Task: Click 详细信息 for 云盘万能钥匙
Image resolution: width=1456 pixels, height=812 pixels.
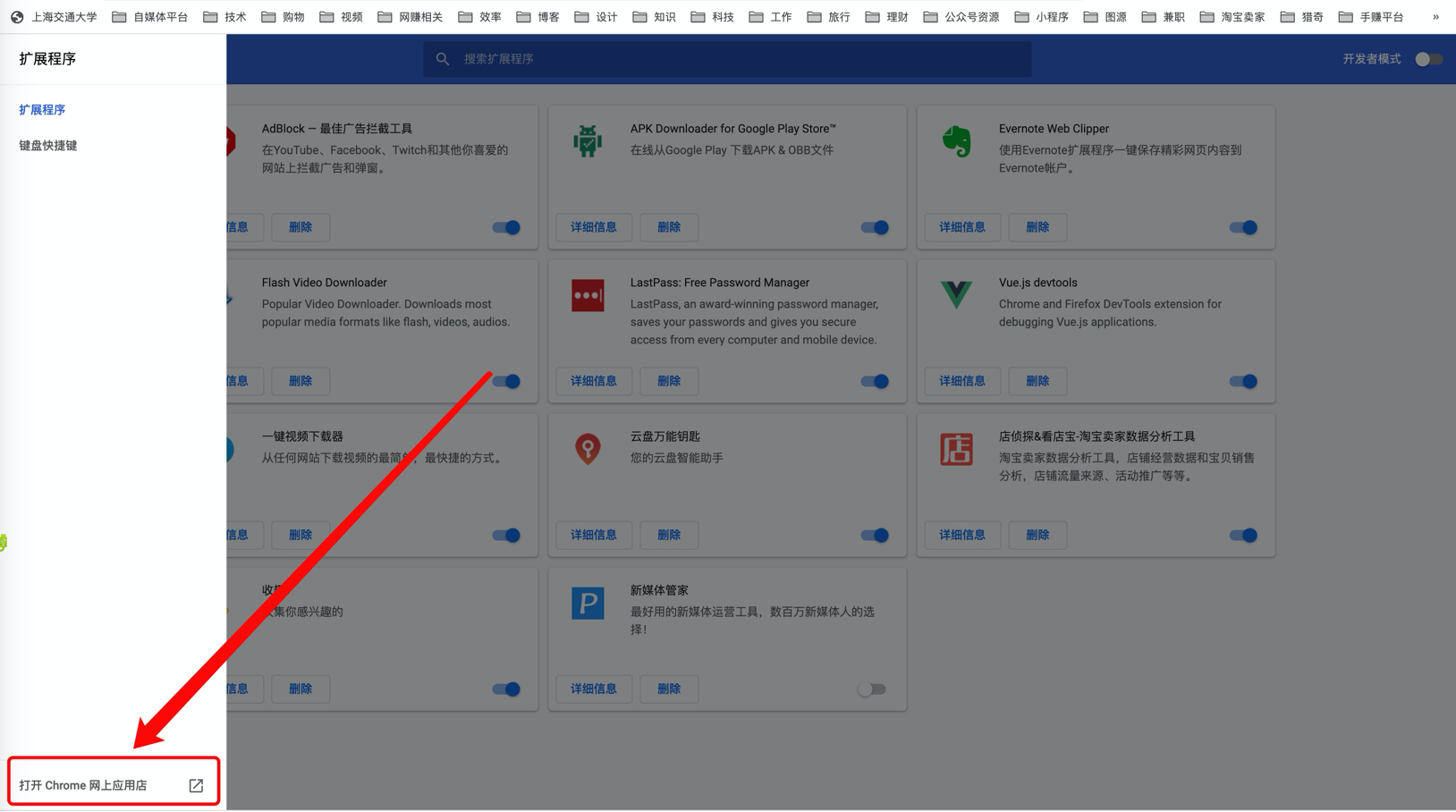Action: (x=594, y=535)
